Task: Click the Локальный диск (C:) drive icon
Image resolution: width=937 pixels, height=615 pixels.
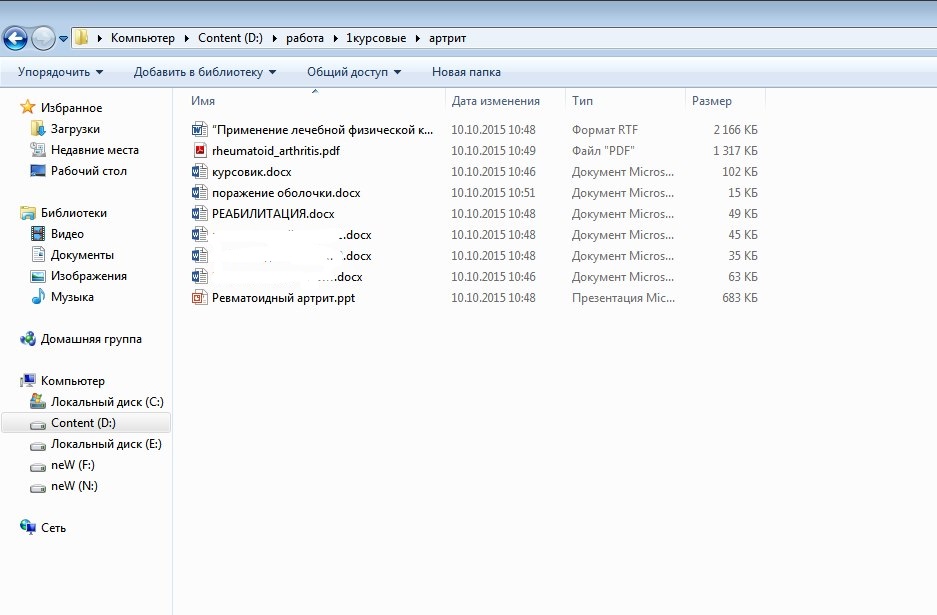Action: pyautogui.click(x=38, y=401)
